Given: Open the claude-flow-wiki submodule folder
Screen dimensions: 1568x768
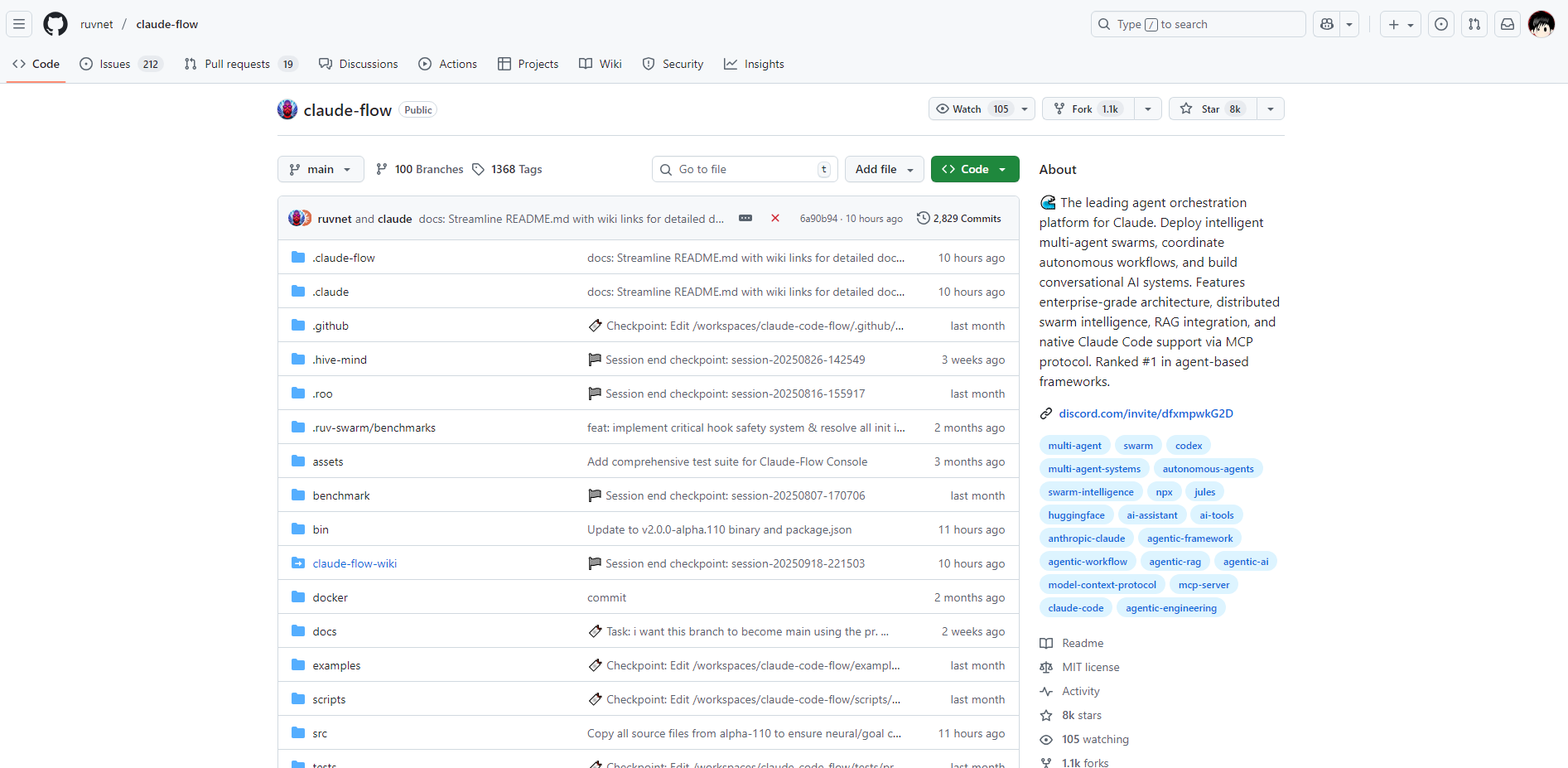Looking at the screenshot, I should [355, 563].
